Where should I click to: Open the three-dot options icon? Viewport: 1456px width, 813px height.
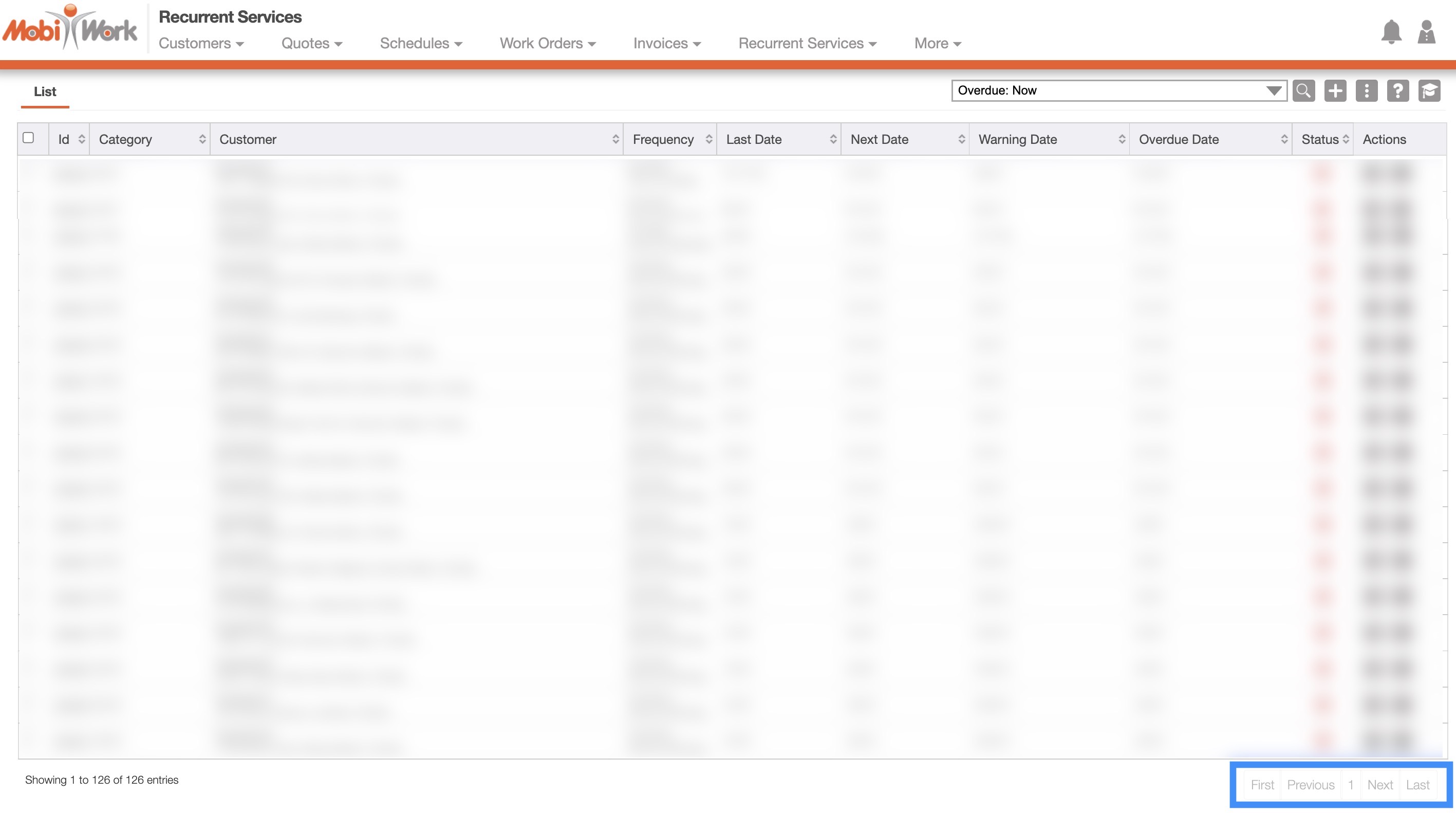[1366, 90]
